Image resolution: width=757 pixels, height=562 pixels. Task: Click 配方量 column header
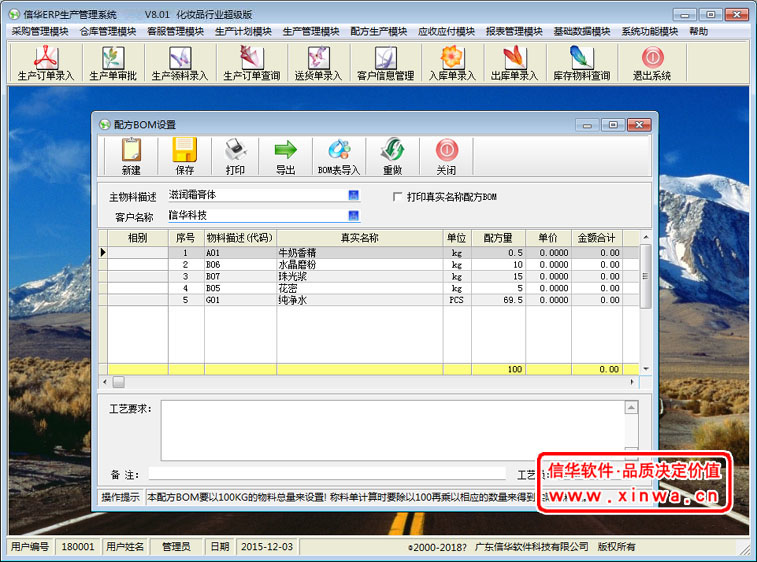498,238
